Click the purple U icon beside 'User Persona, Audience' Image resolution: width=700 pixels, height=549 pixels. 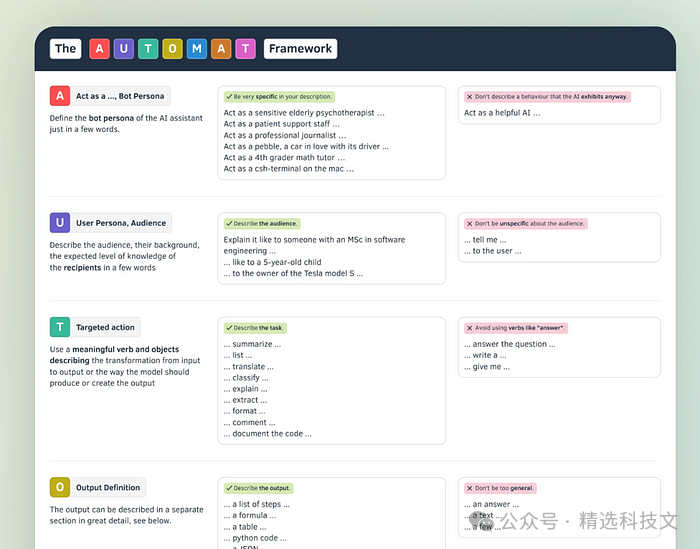60,223
